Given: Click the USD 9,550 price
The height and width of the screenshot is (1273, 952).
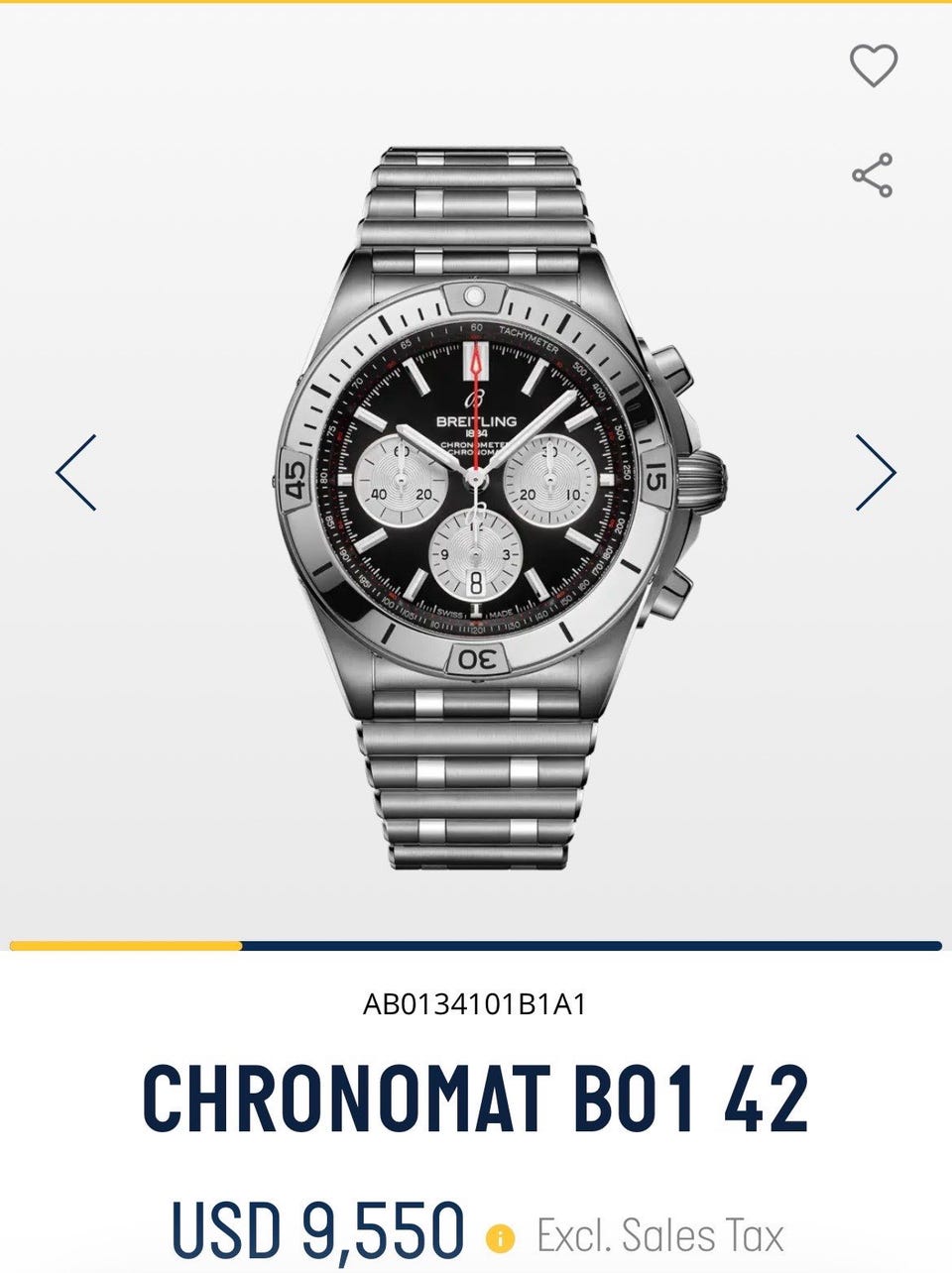Looking at the screenshot, I should pyautogui.click(x=317, y=1230).
